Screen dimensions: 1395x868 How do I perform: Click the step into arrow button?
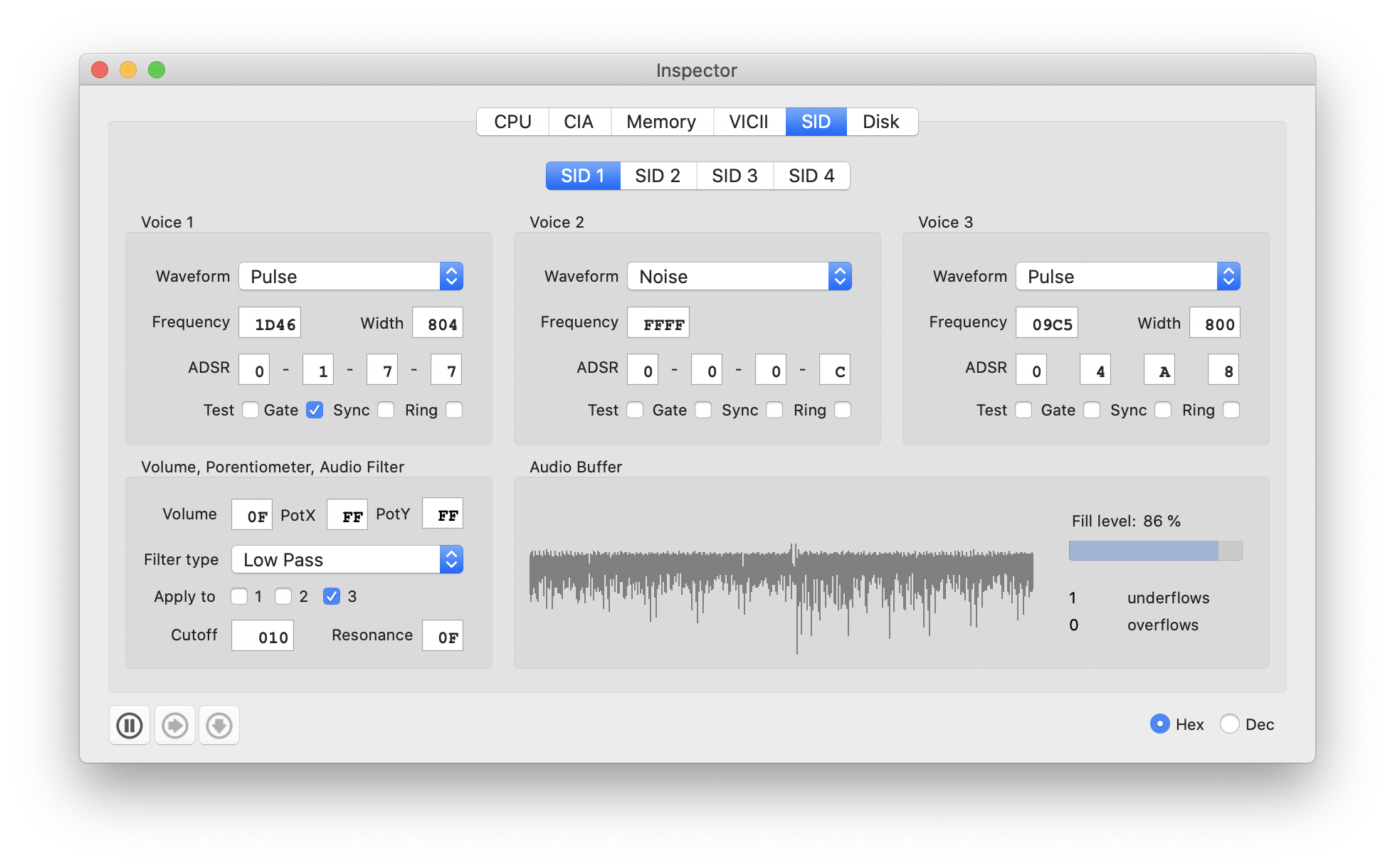tap(175, 726)
